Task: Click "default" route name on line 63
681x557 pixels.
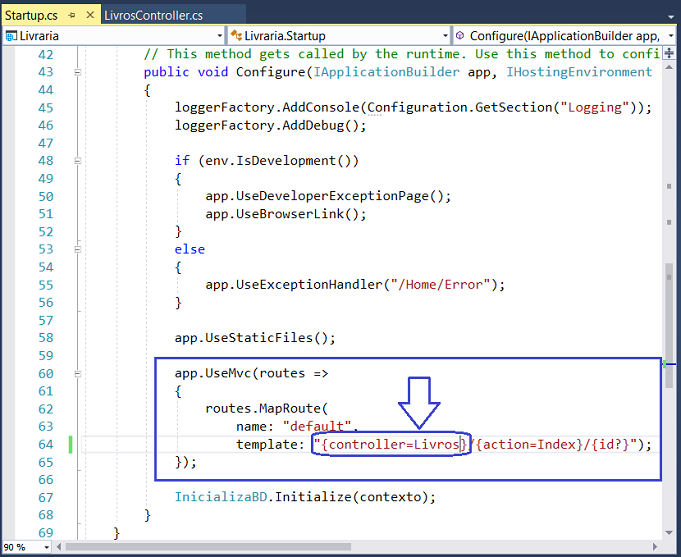Action: click(x=317, y=426)
